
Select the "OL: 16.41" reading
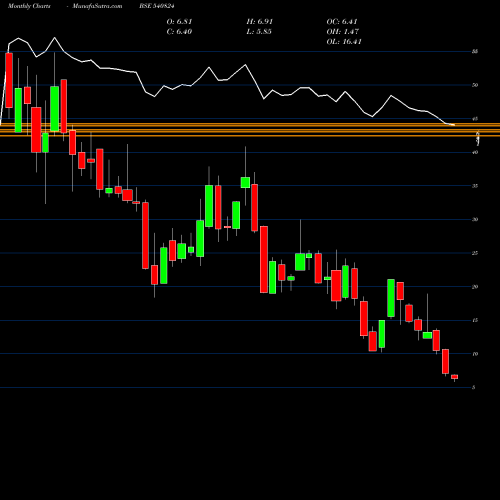[344, 42]
